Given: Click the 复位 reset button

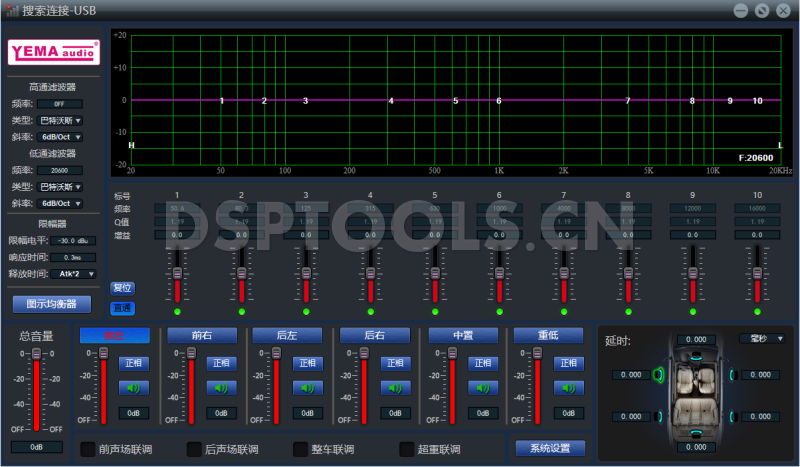Looking at the screenshot, I should click(x=122, y=288).
